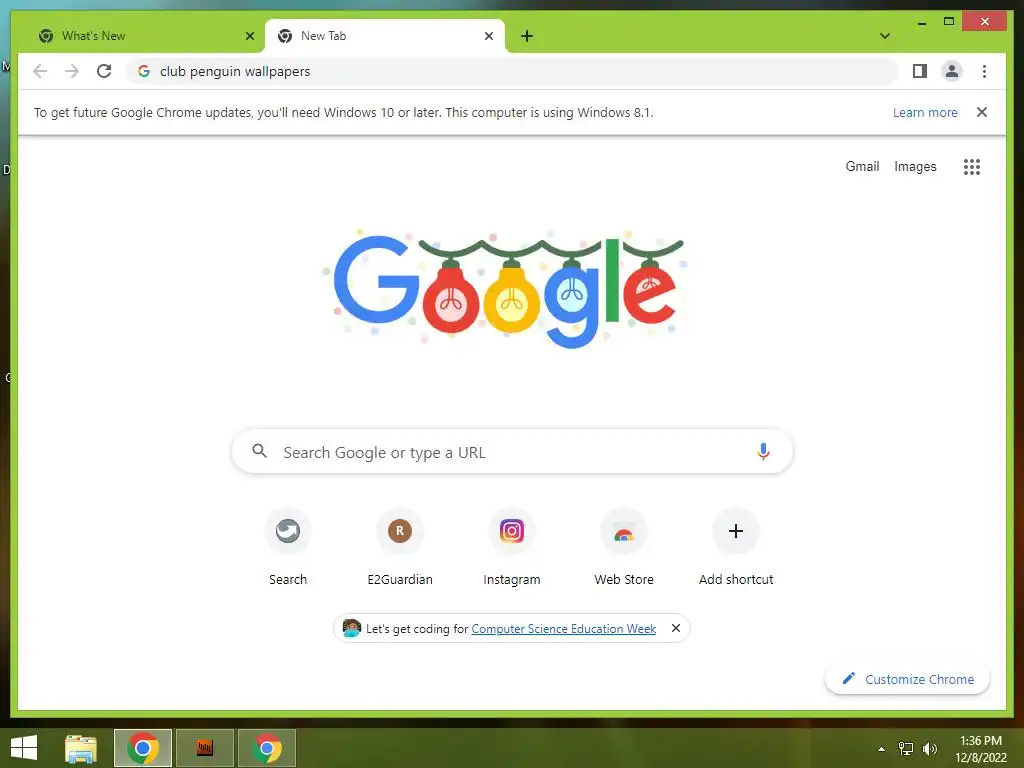This screenshot has width=1024, height=768.
Task: Go back using the back arrow
Action: coord(40,71)
